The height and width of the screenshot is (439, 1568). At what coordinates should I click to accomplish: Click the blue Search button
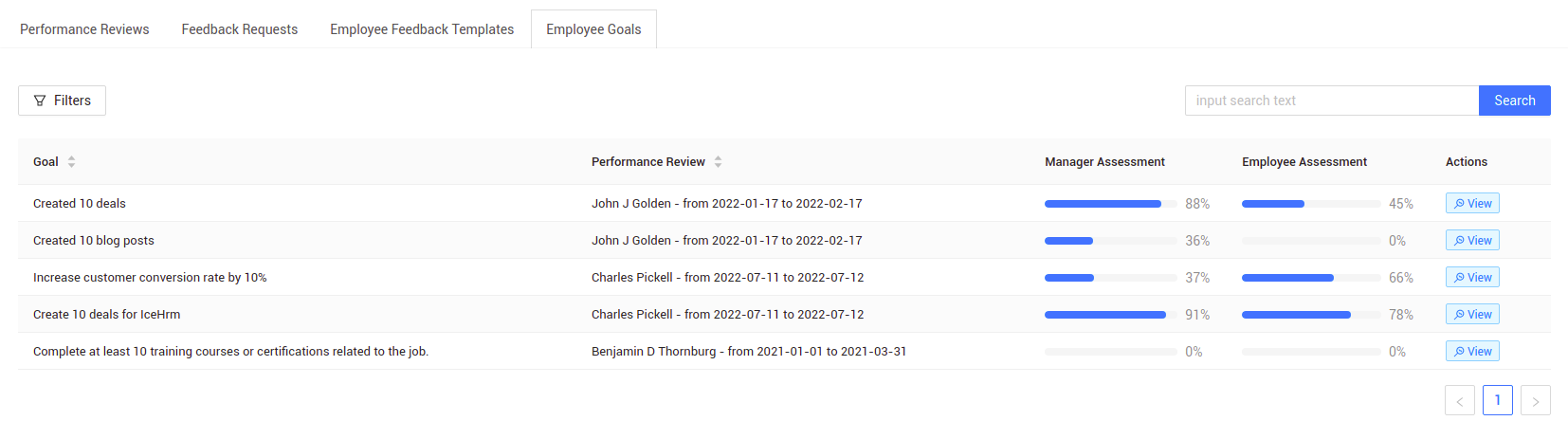[1515, 101]
